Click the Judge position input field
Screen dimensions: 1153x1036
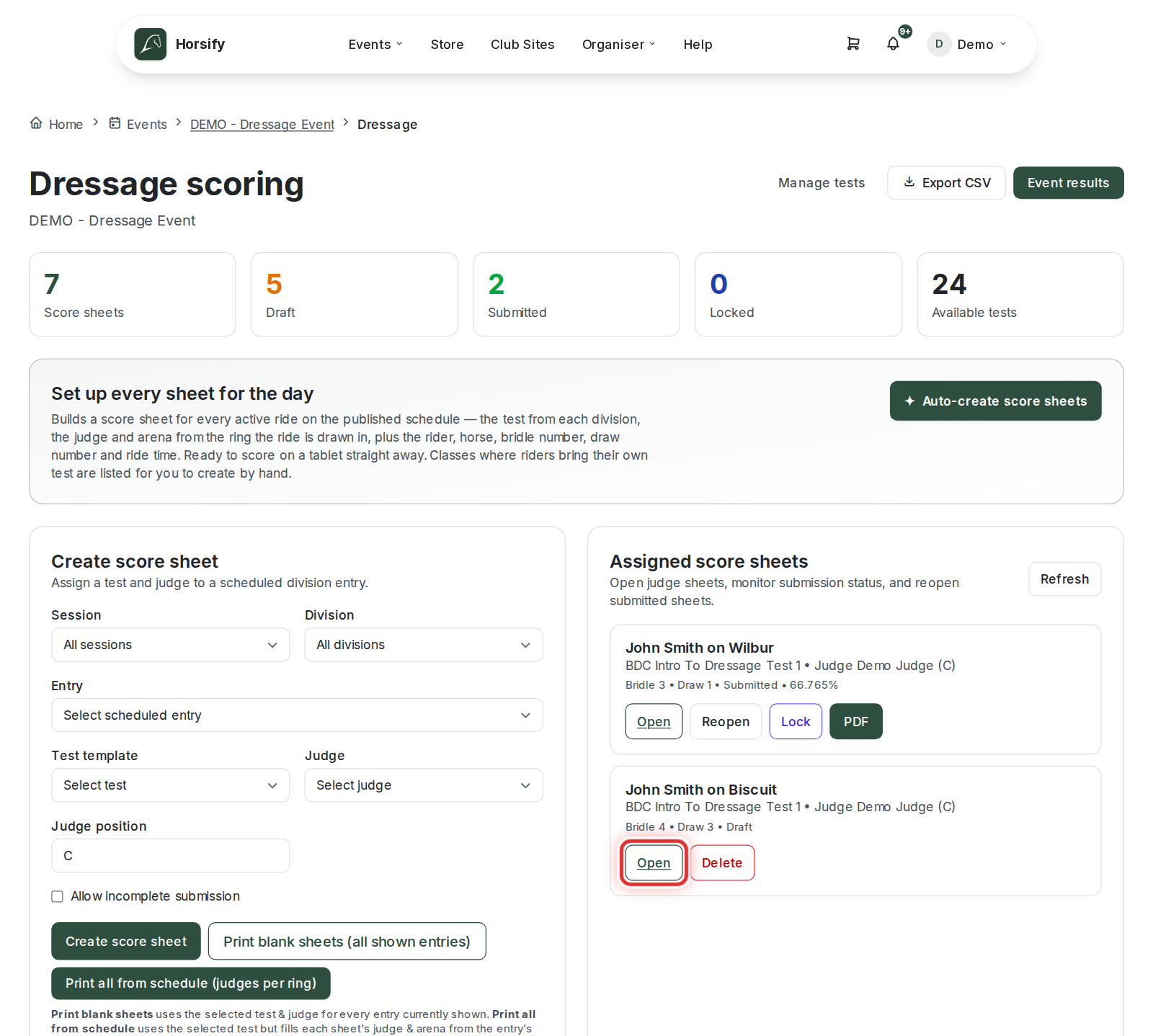coord(171,856)
